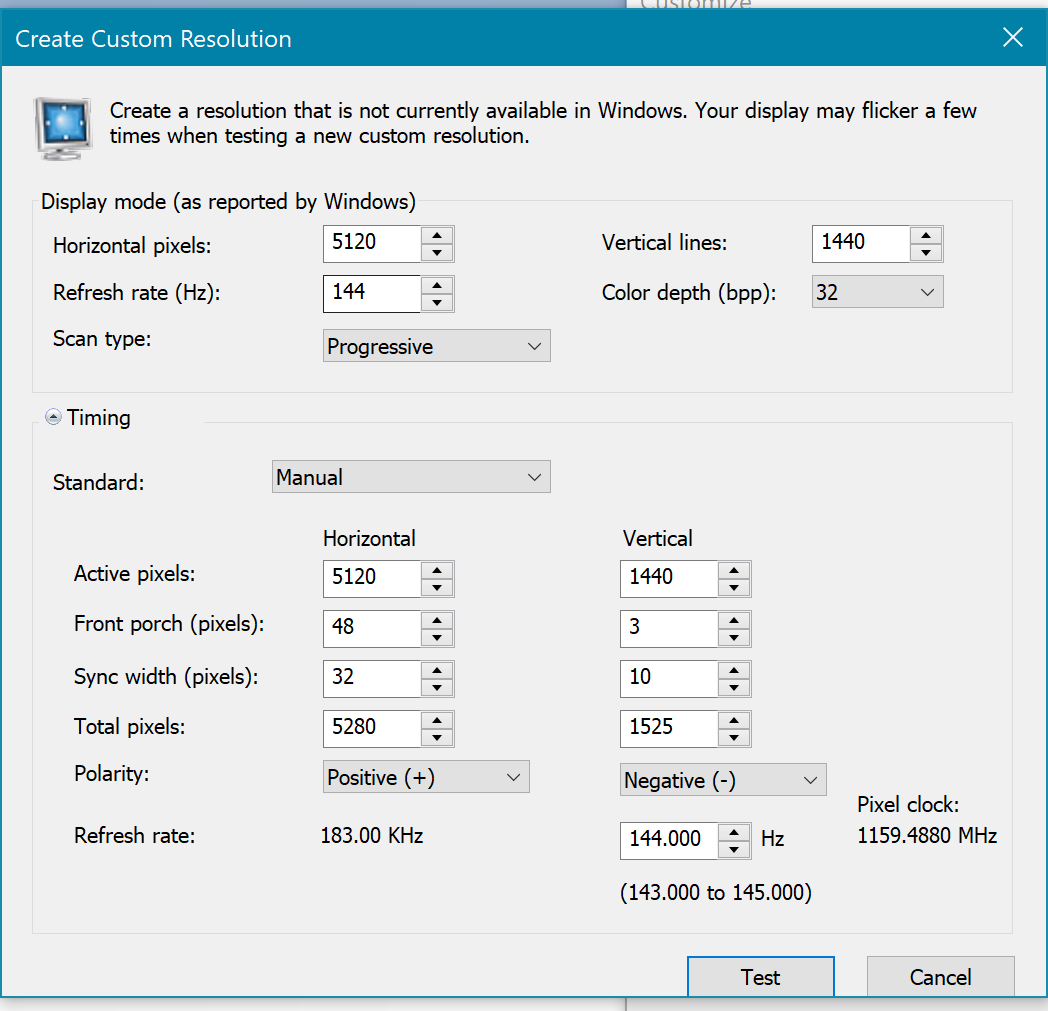Decrease vertical Front porch value
Screen dimensions: 1048x1011
(x=734, y=637)
